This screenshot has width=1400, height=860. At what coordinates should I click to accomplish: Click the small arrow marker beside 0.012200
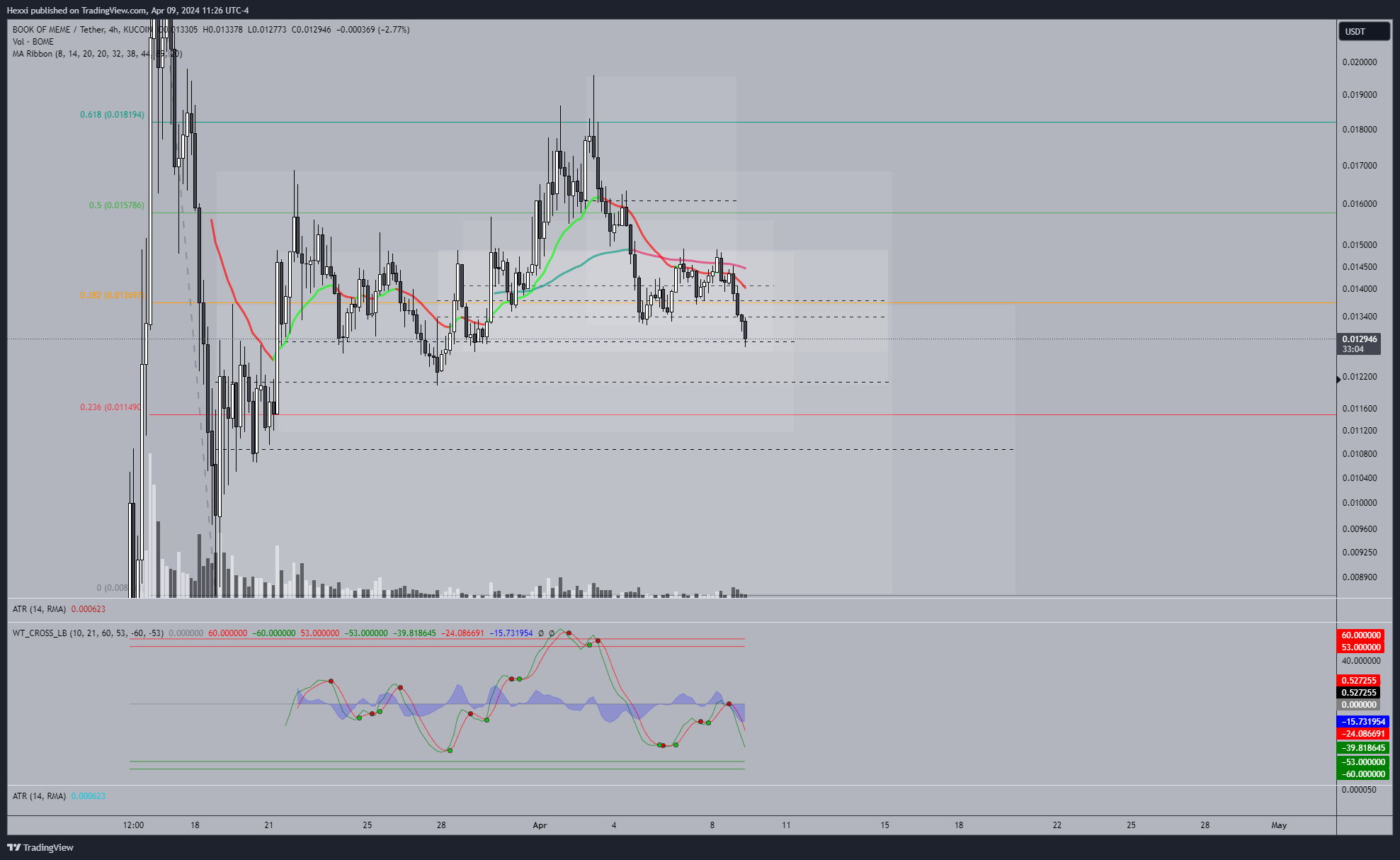coord(1338,380)
